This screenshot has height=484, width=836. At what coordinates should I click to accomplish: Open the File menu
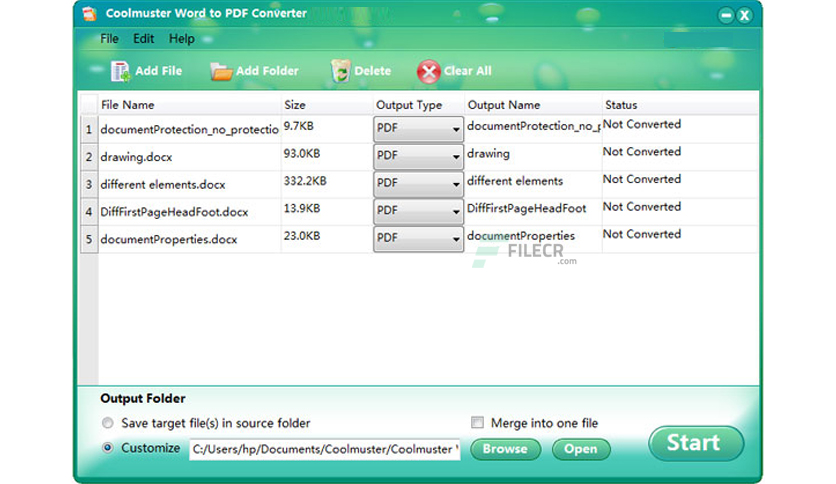109,39
